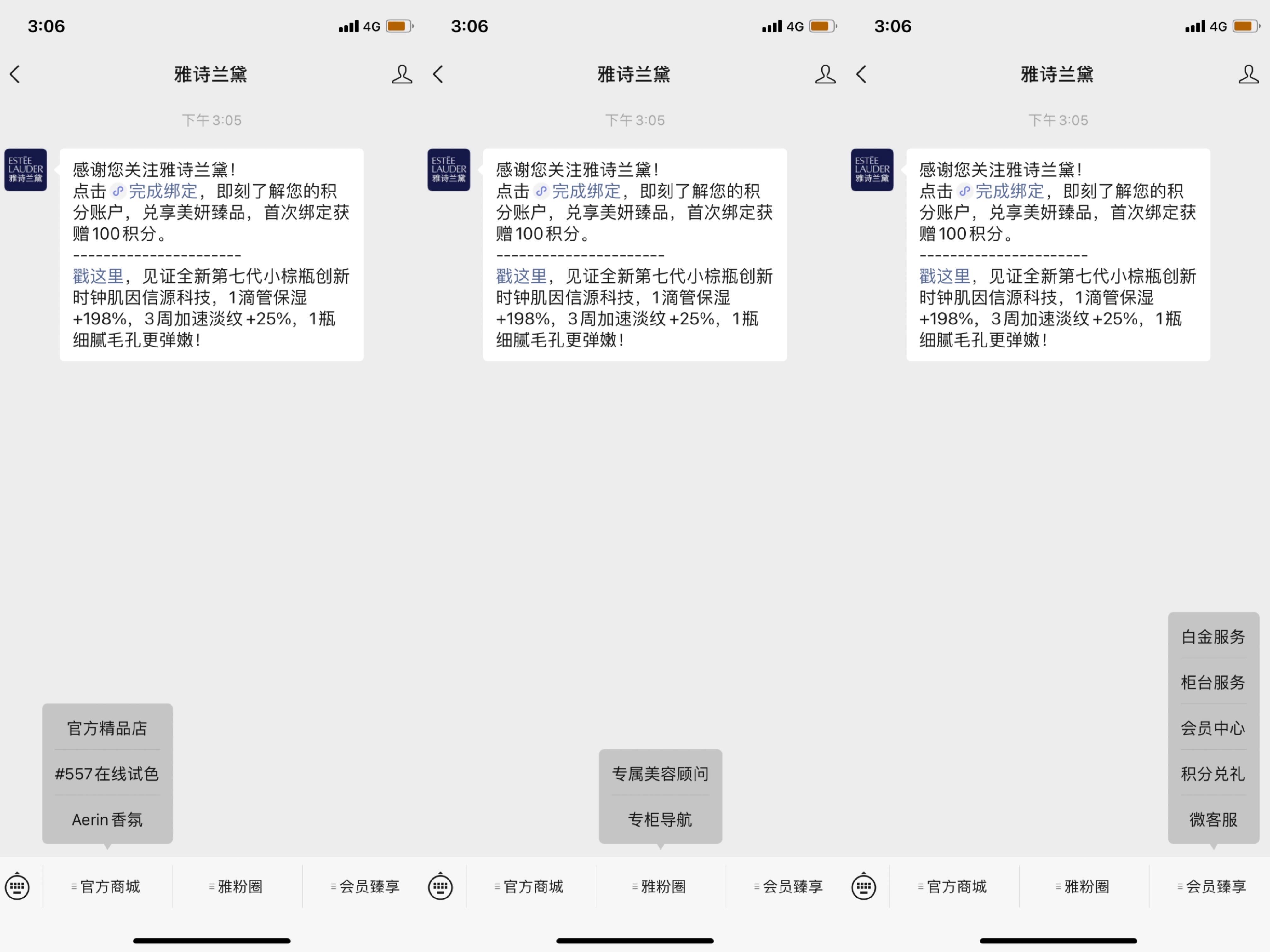Image resolution: width=1270 pixels, height=952 pixels.
Task: Expand the 会员臻享 menu
Action: coord(1214,886)
